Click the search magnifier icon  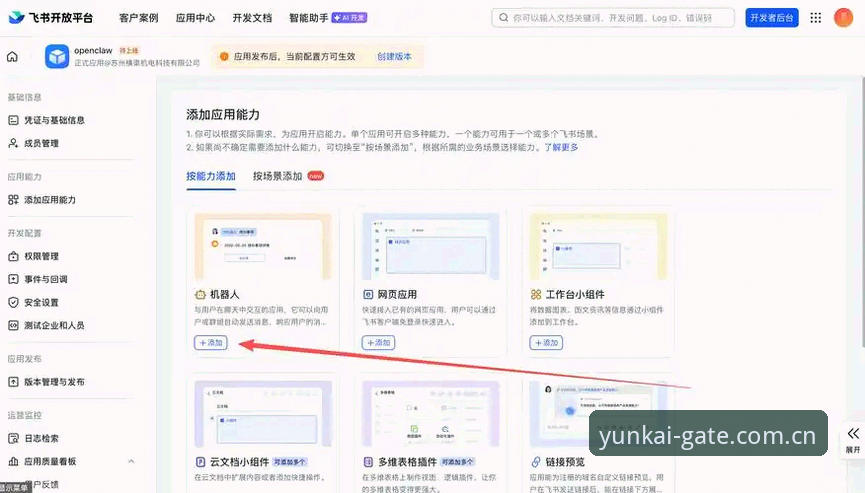[503, 18]
